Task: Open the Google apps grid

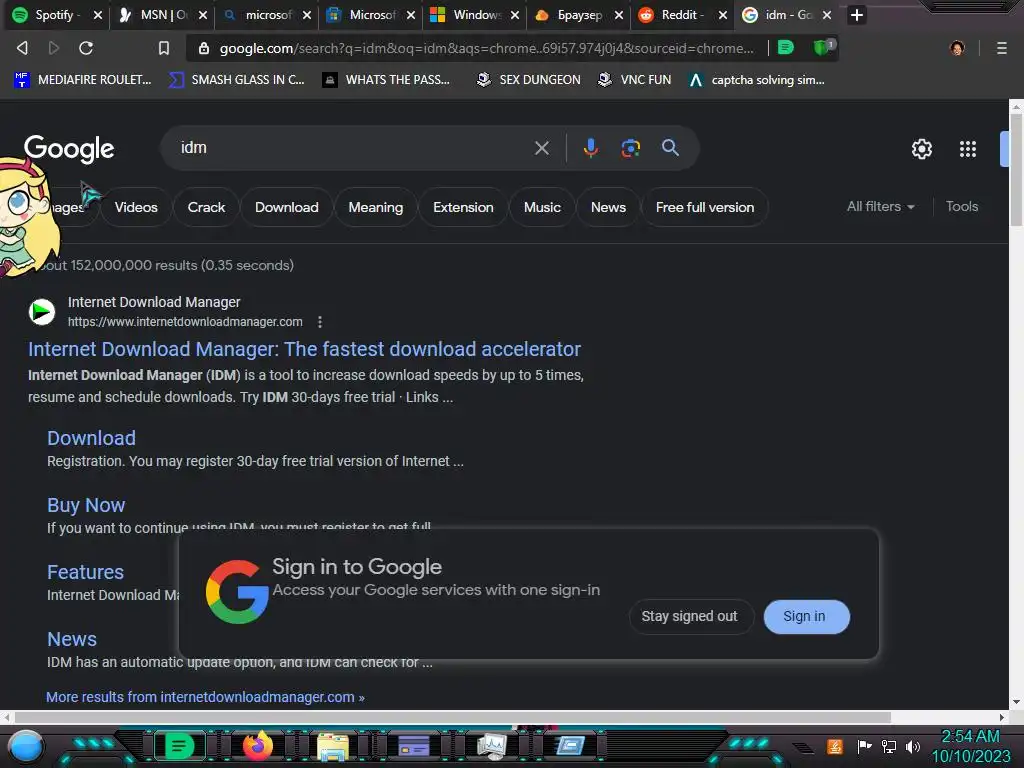Action: [x=968, y=149]
